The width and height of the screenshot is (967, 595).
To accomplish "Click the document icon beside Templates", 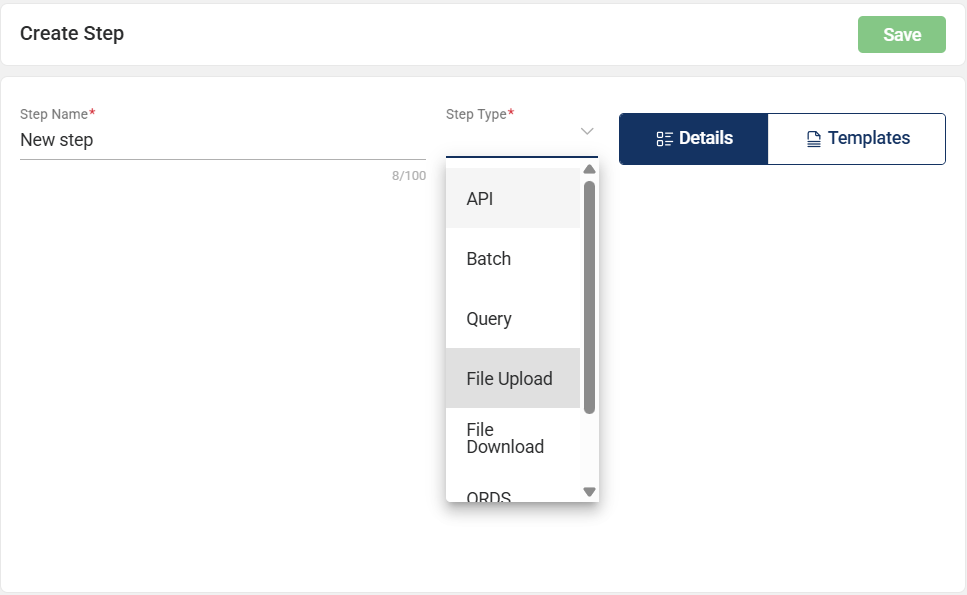I will (x=814, y=139).
